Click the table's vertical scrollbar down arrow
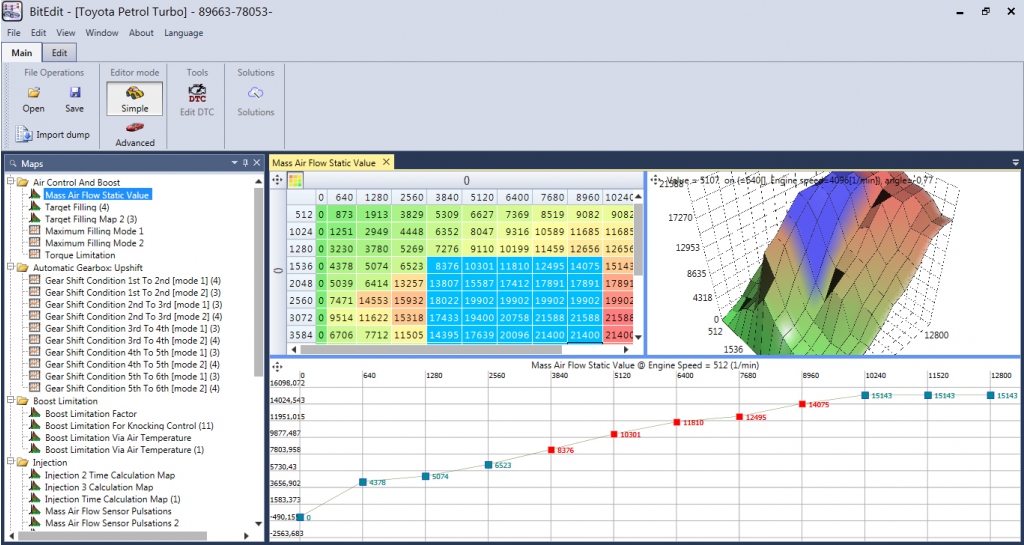This screenshot has height=545, width=1024. click(x=638, y=337)
